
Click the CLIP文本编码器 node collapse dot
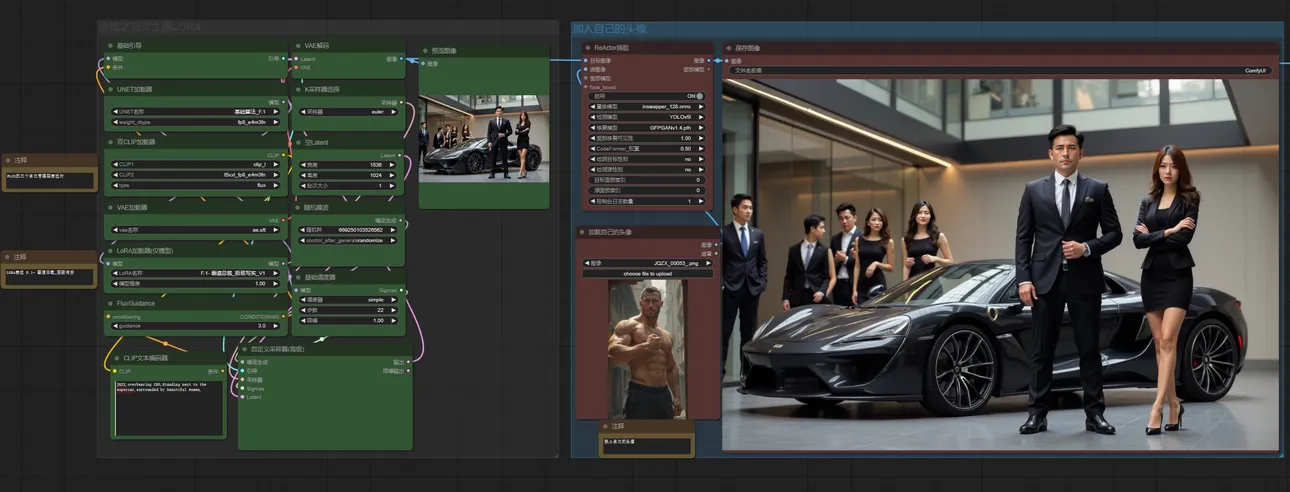click(x=116, y=357)
